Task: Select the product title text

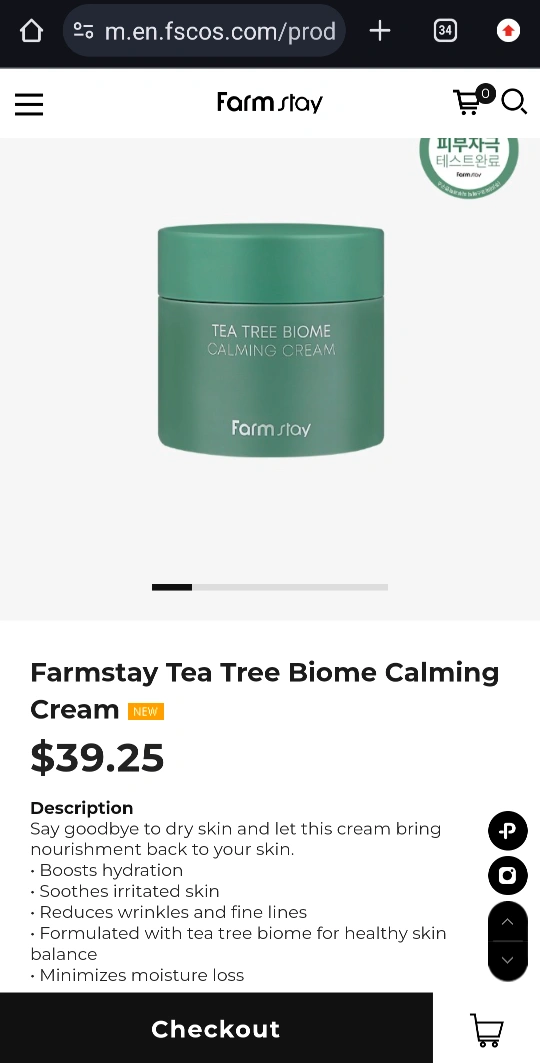Action: [265, 691]
